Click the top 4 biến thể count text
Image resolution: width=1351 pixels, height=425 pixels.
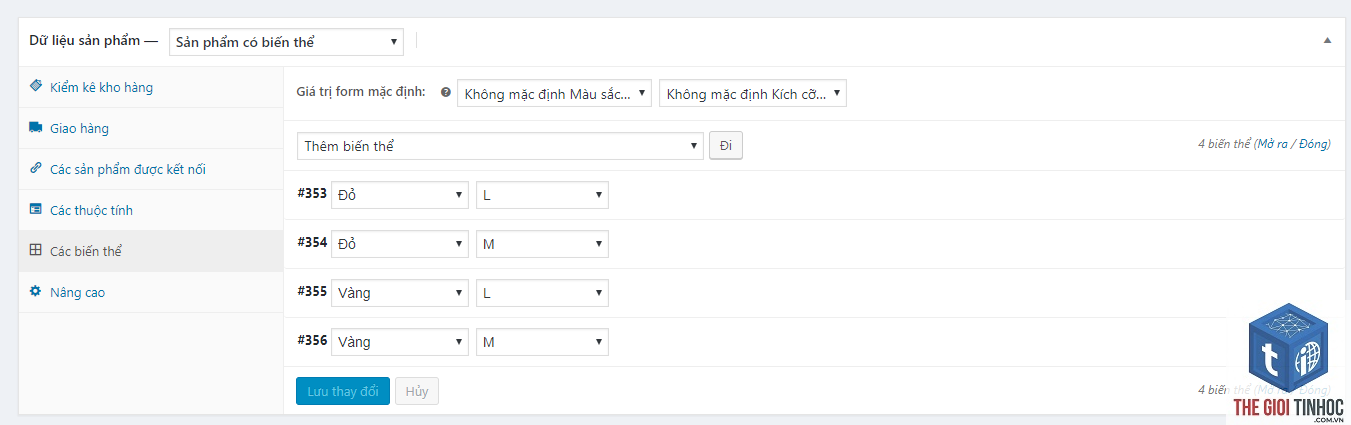point(1224,144)
